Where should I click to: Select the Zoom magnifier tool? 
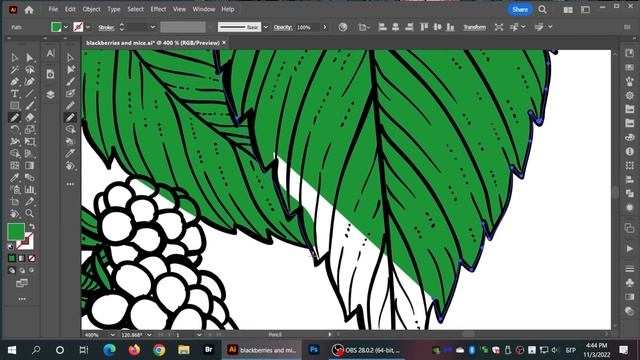click(29, 213)
